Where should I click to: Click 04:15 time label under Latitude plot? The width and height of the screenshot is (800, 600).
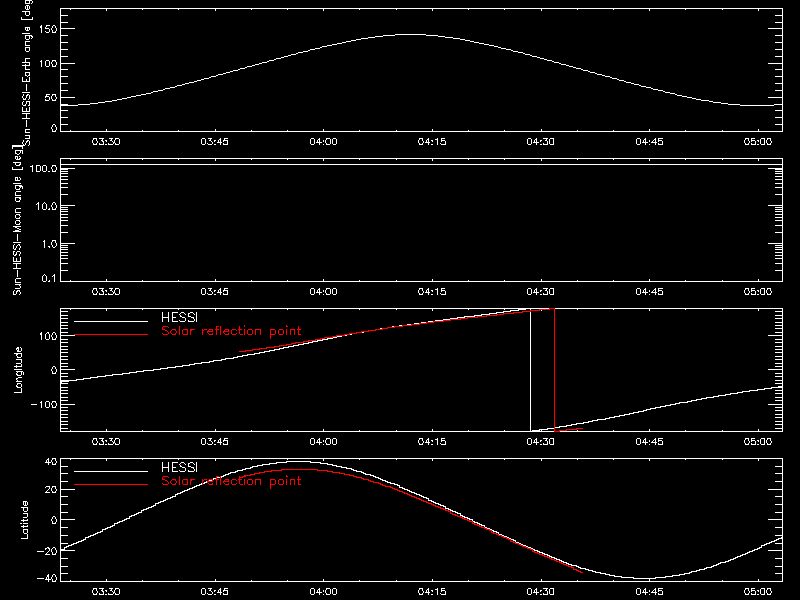pos(432,591)
